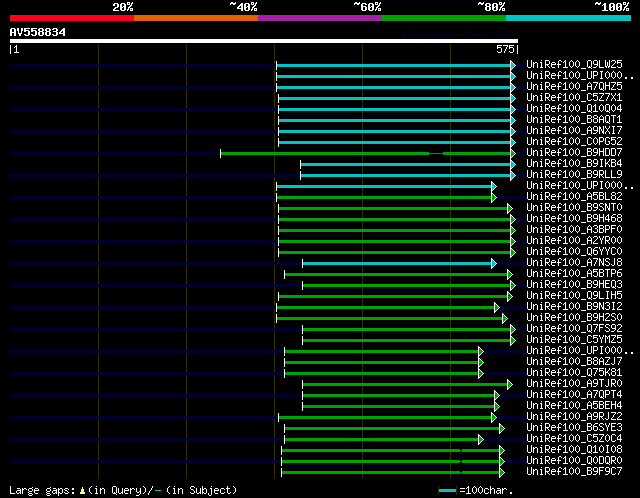
Task: Open hit UniRef100_Q9LW25 label
Action: coord(574,64)
